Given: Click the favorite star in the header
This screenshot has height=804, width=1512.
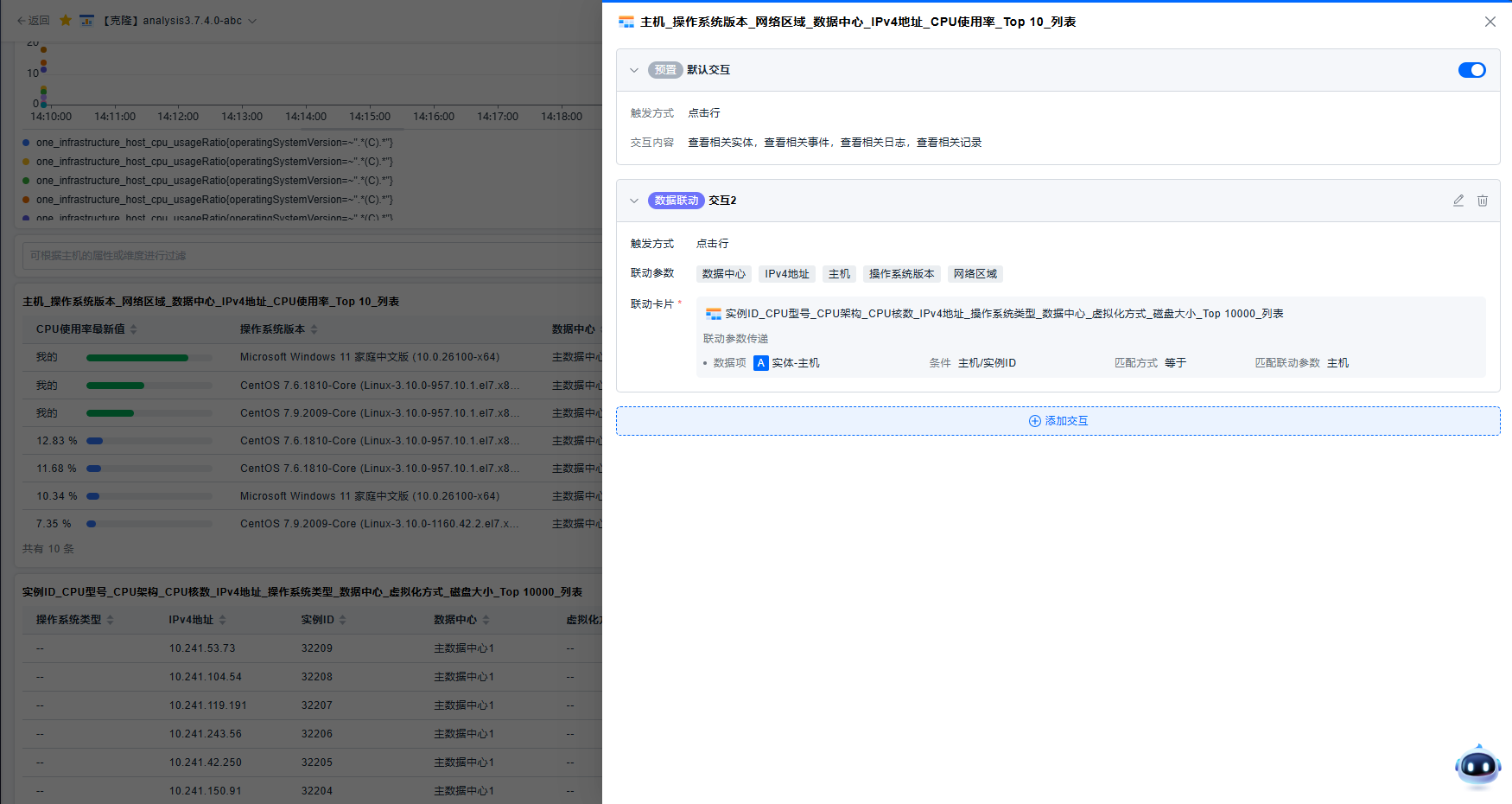Looking at the screenshot, I should [65, 20].
